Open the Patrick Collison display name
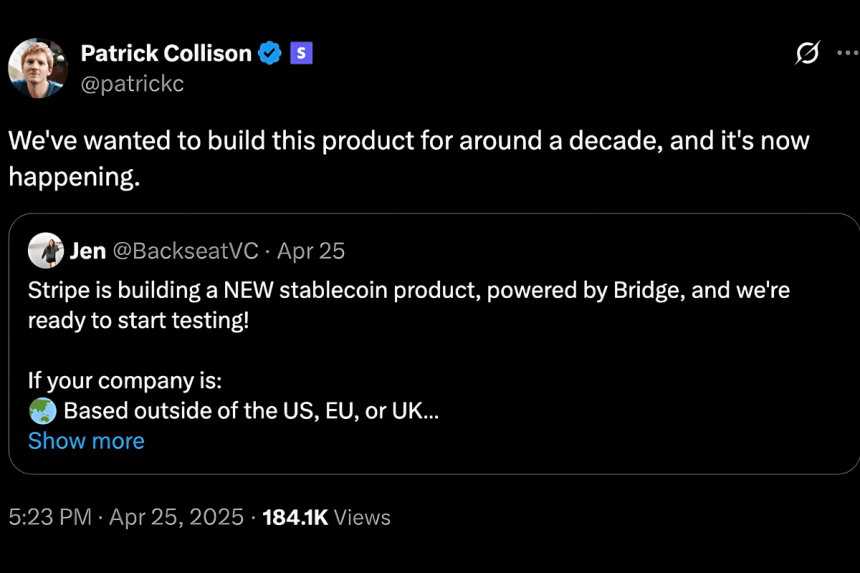 (165, 53)
